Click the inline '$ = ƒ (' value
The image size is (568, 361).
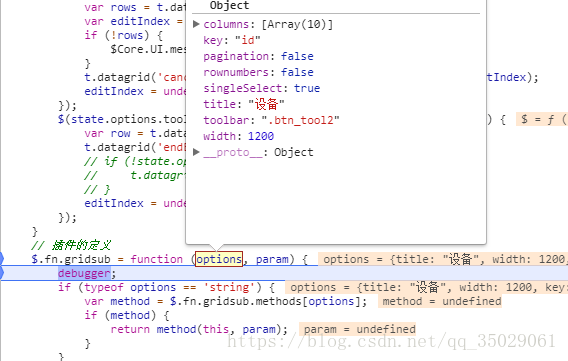(541, 119)
